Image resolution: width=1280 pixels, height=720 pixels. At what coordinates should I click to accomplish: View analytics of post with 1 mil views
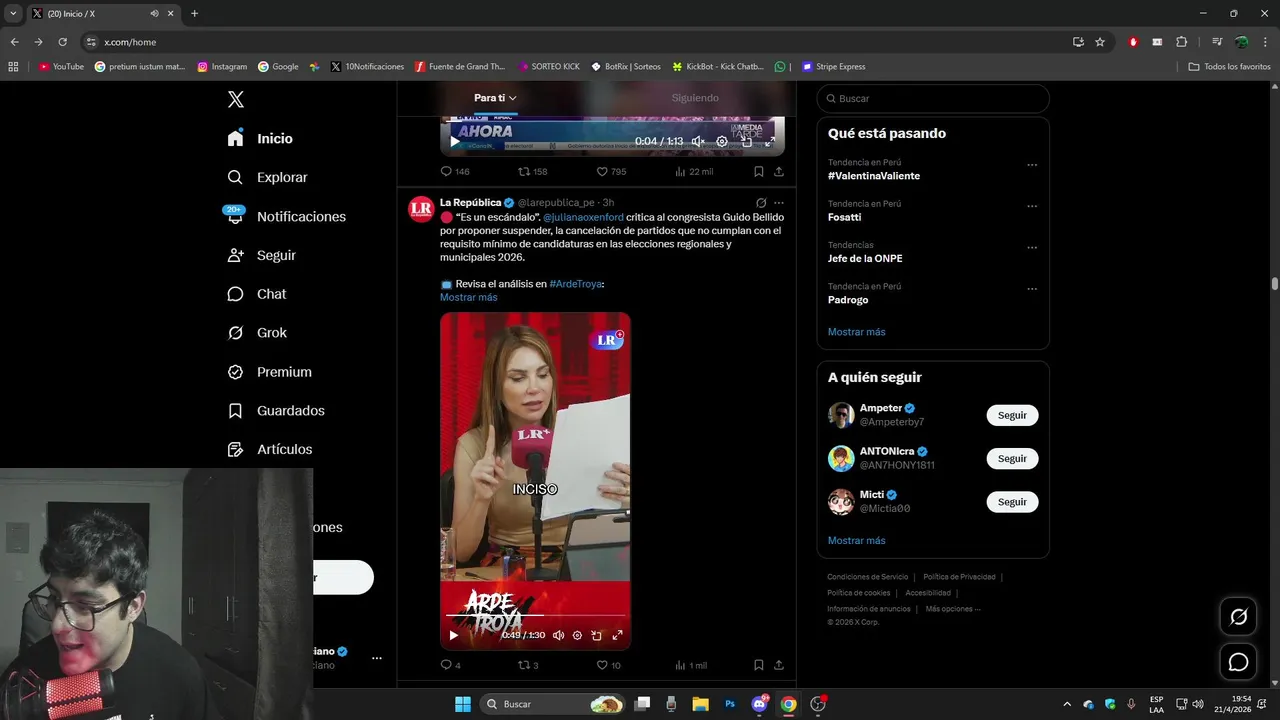(x=691, y=665)
